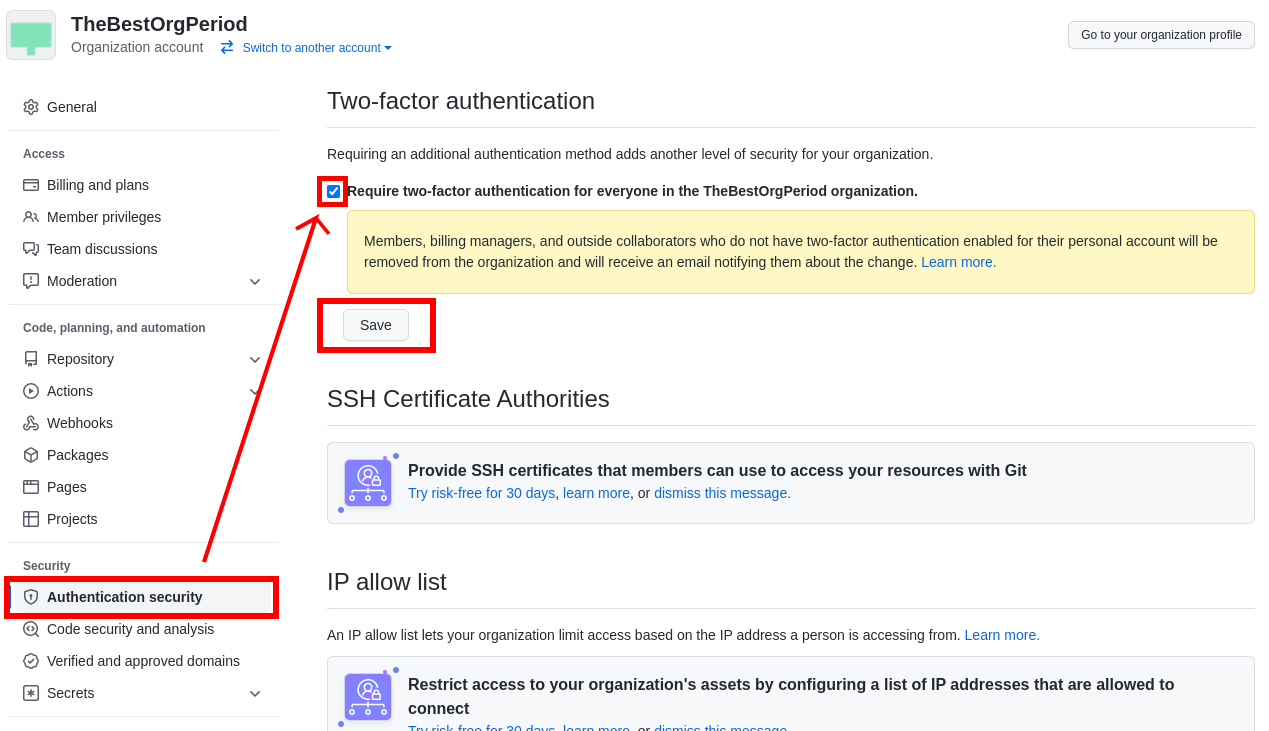Save two-factor authentication setting
Screen dimensions: 1269x731
[376, 325]
